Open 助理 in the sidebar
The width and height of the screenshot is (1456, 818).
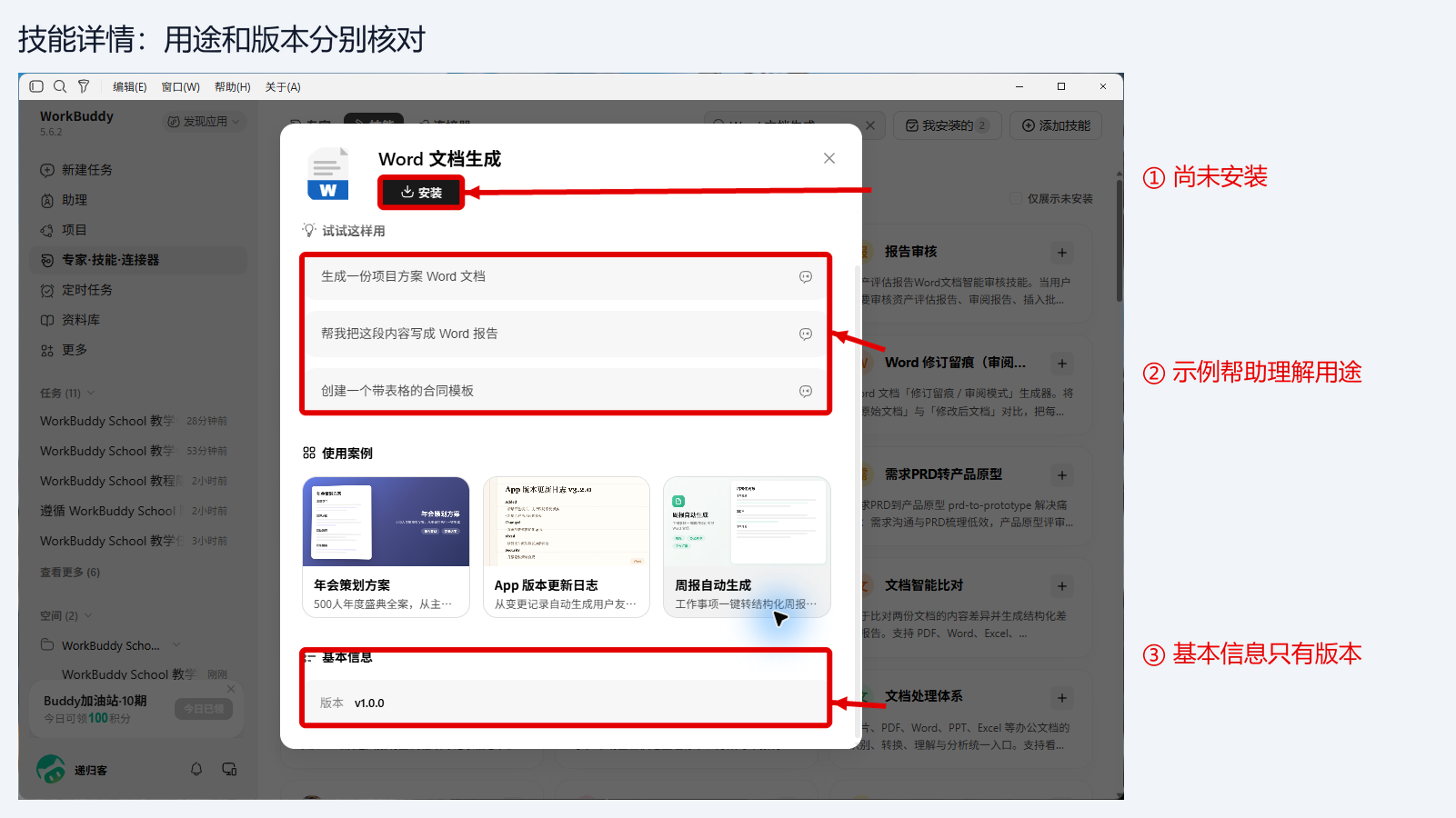pos(137,200)
